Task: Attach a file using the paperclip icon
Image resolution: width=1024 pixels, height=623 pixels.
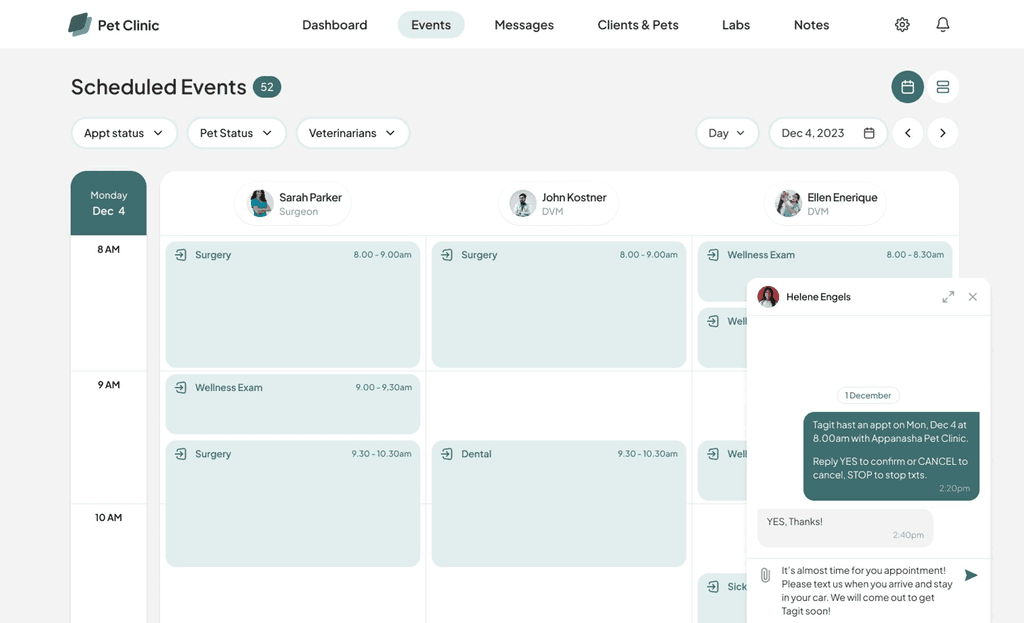Action: pyautogui.click(x=765, y=575)
